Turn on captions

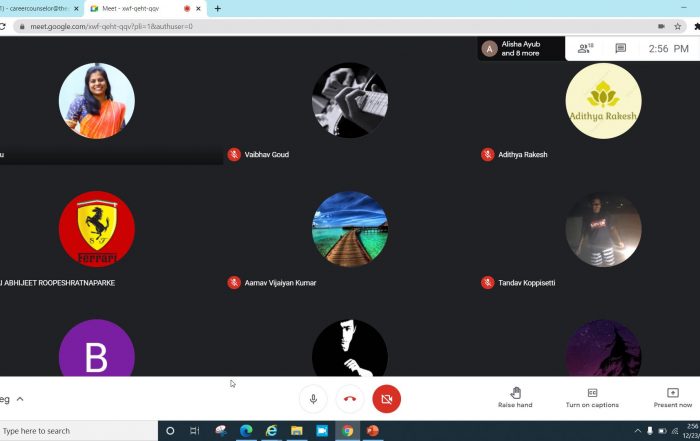[592, 397]
